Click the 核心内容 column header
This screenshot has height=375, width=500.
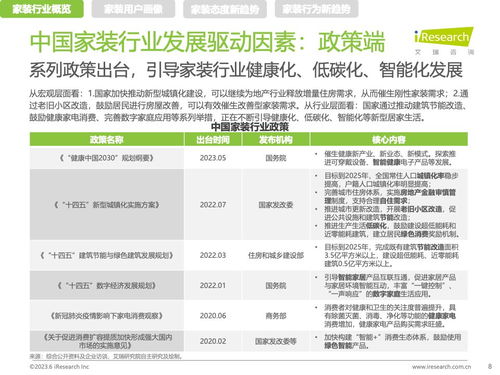coord(389,139)
